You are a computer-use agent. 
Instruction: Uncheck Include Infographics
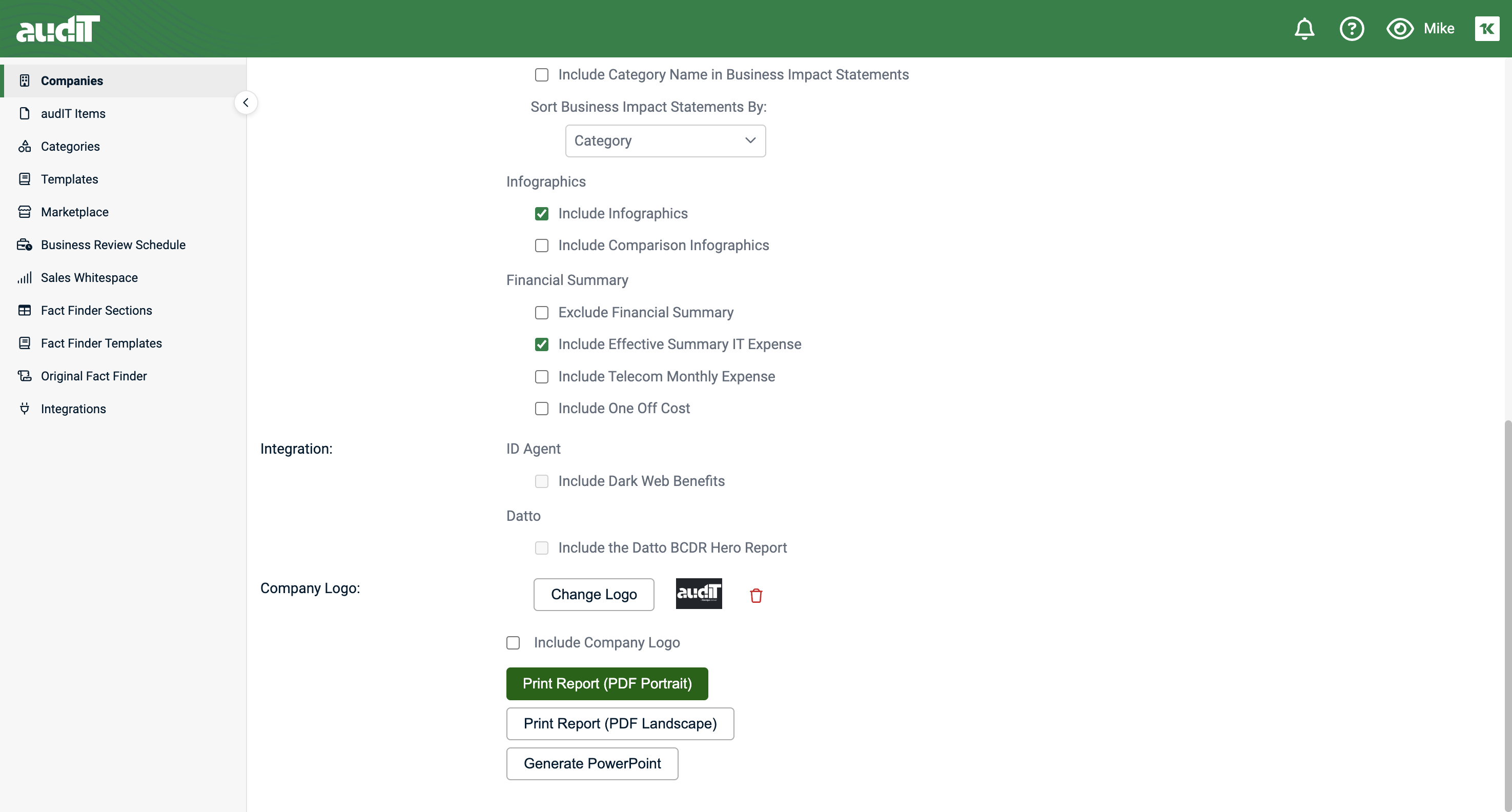[542, 214]
